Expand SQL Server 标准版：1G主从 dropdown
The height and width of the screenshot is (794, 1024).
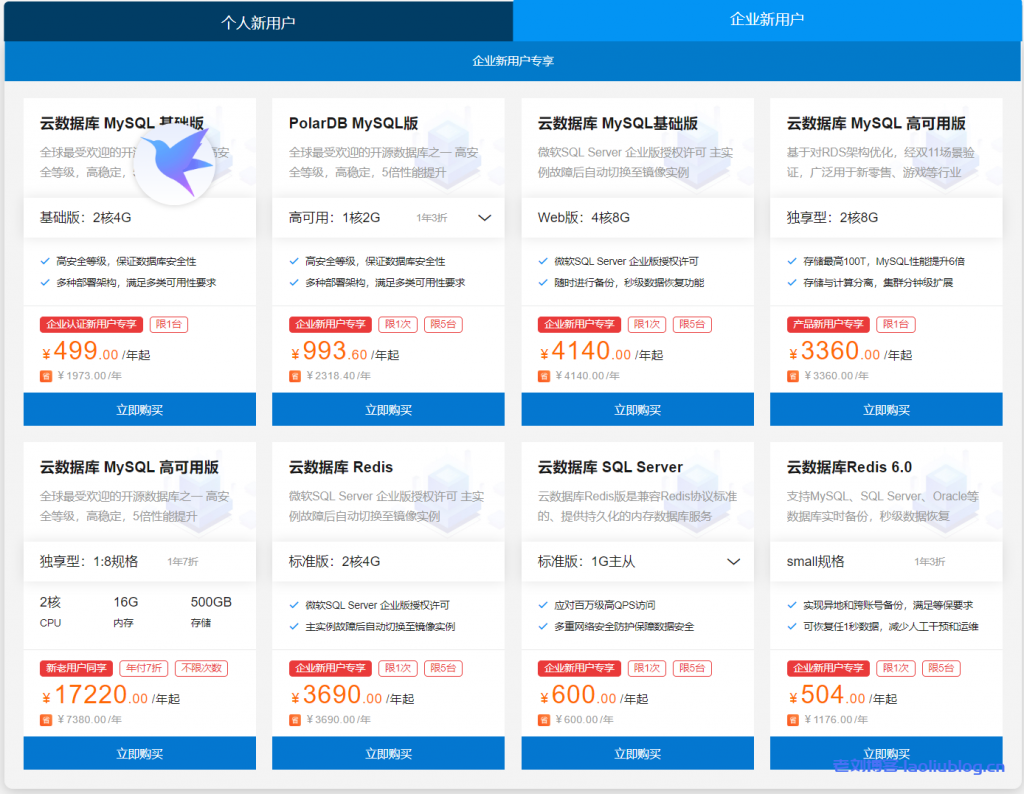click(x=734, y=561)
